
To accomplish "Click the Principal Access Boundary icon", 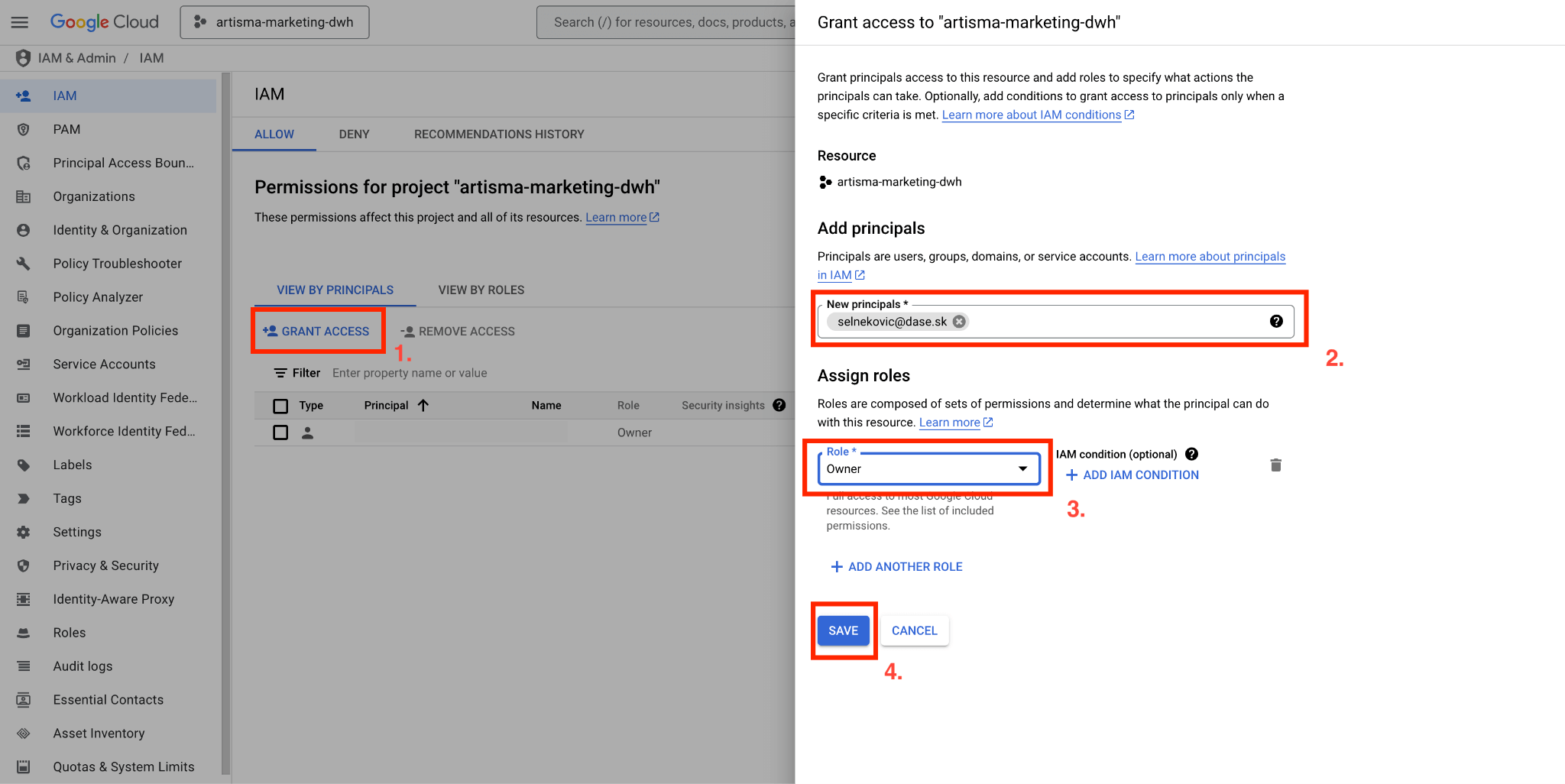I will (24, 164).
